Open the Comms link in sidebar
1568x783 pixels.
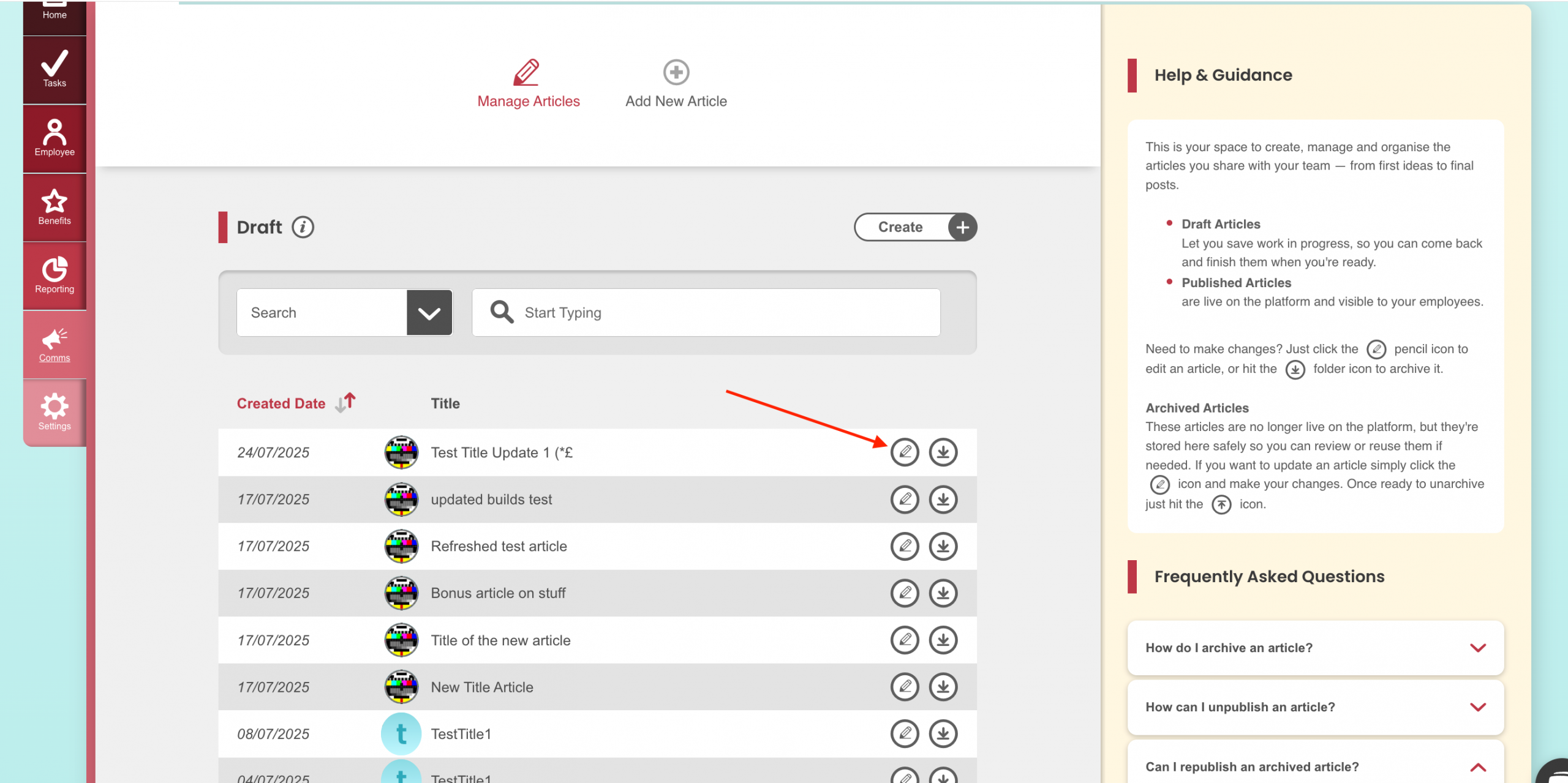tap(55, 345)
